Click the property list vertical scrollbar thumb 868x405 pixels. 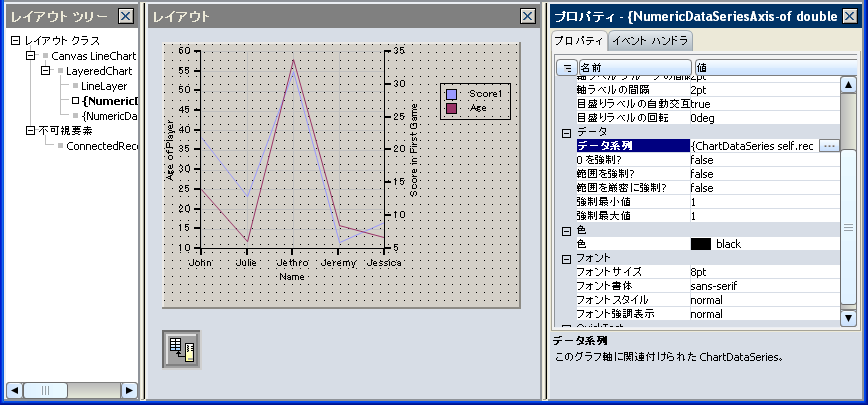(x=848, y=228)
